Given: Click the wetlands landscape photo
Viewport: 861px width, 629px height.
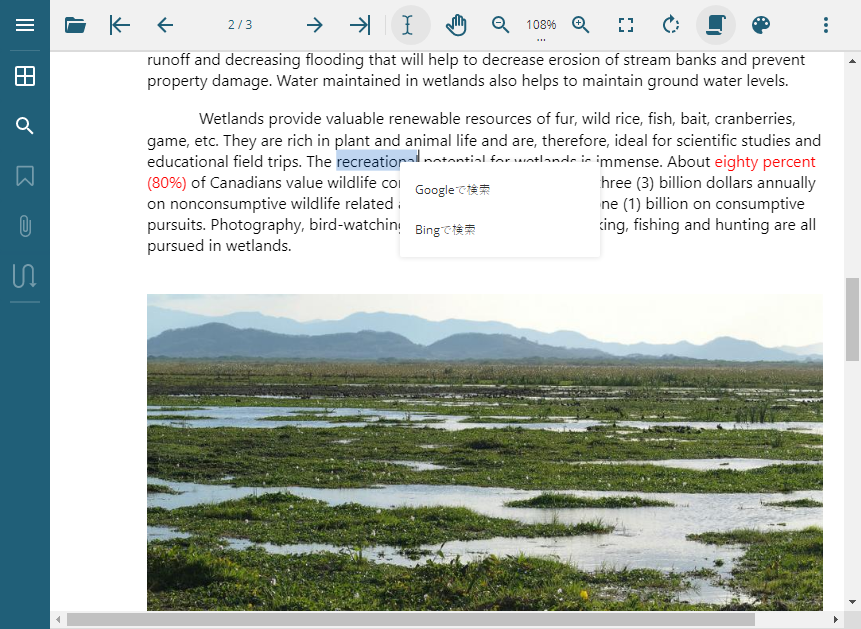Looking at the screenshot, I should point(485,453).
